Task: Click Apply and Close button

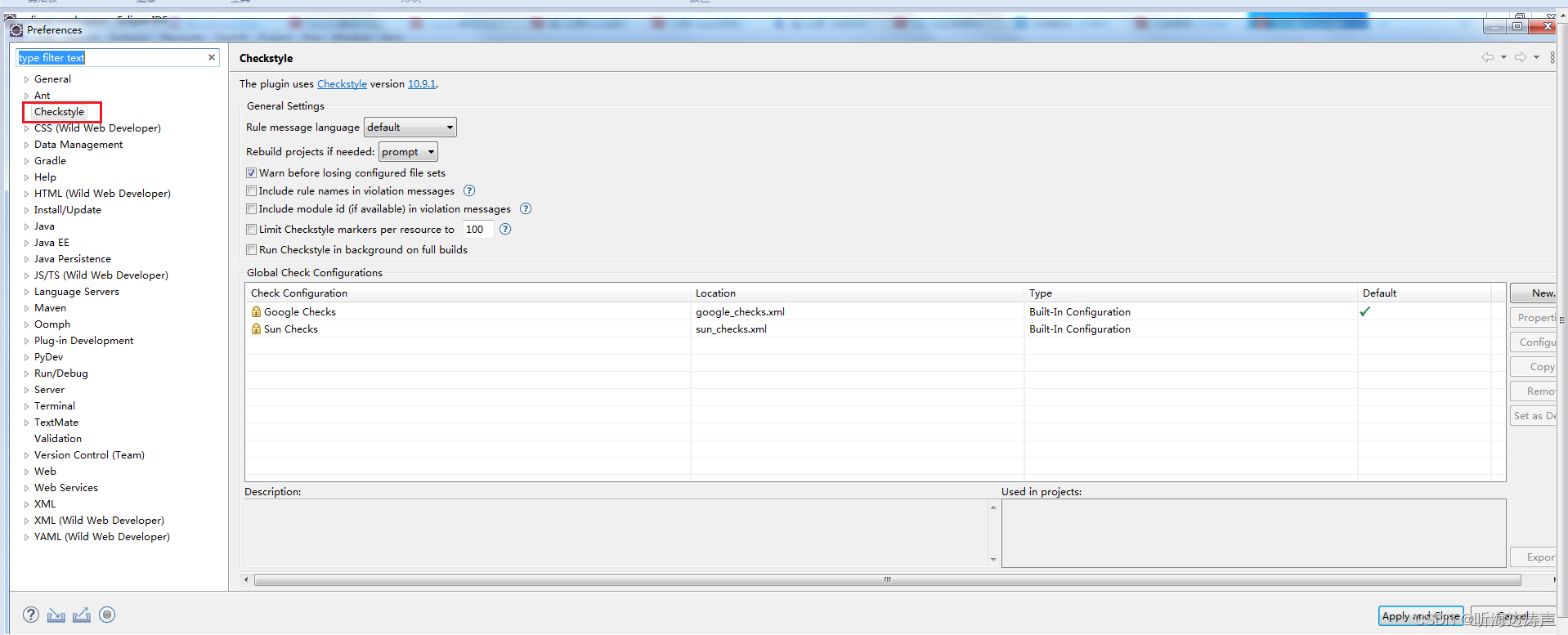Action: (x=1421, y=616)
